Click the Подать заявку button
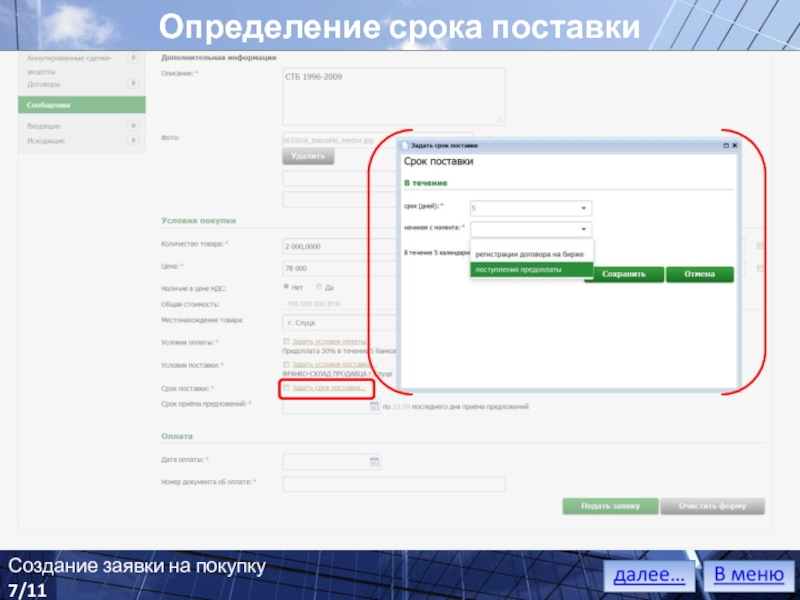The height and width of the screenshot is (600, 800). [610, 506]
